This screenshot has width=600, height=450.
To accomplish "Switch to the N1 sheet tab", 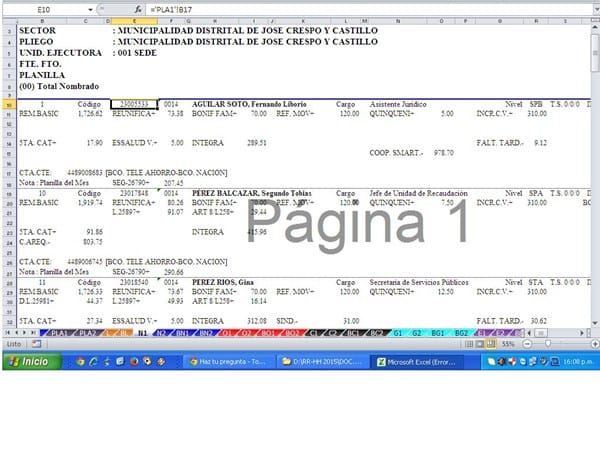I will pyautogui.click(x=142, y=333).
